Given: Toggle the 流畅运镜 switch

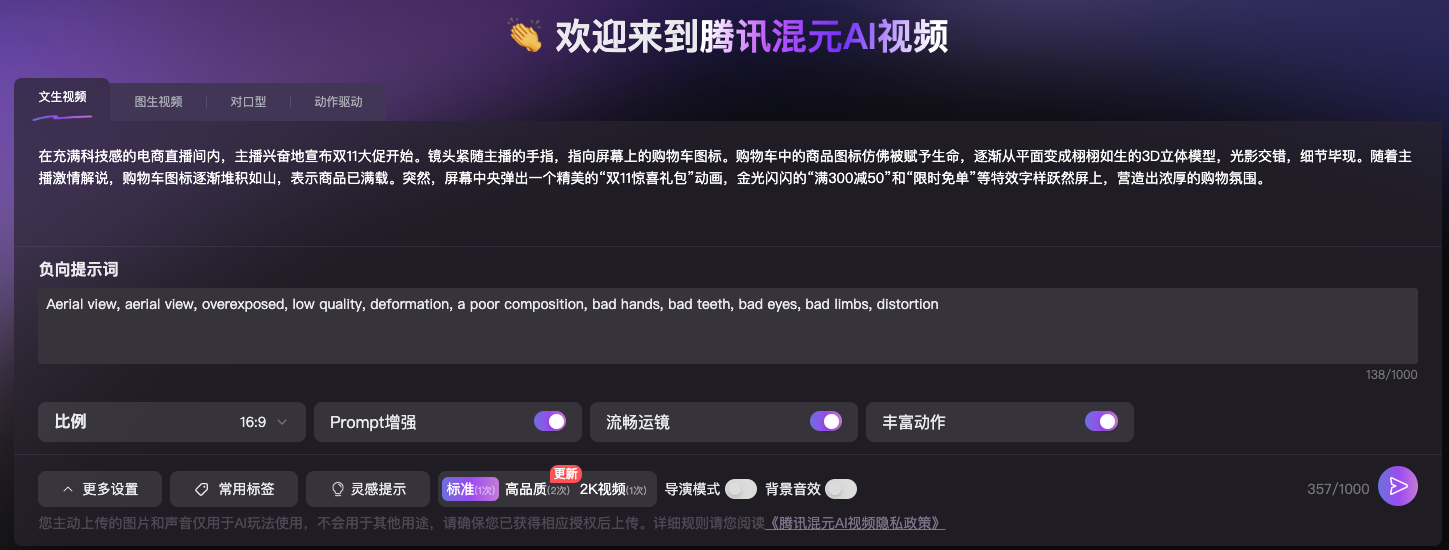Looking at the screenshot, I should click(826, 421).
